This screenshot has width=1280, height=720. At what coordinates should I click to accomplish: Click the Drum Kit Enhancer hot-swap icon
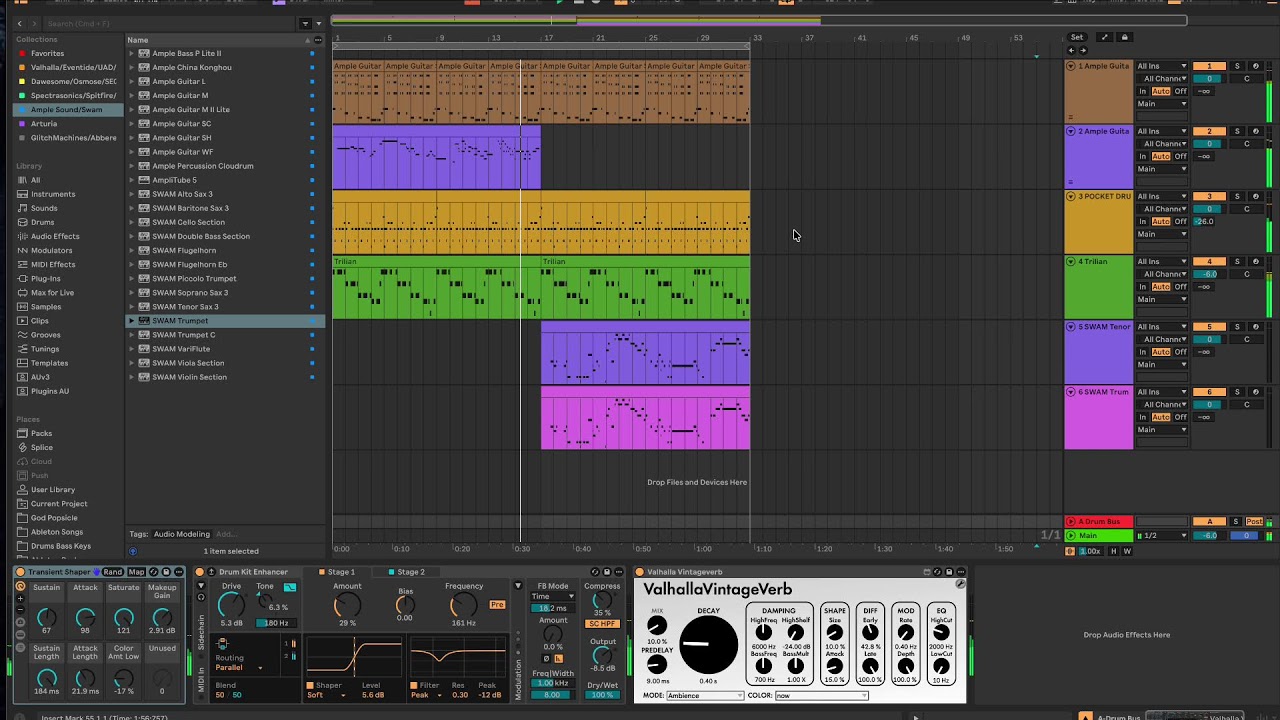pos(594,572)
